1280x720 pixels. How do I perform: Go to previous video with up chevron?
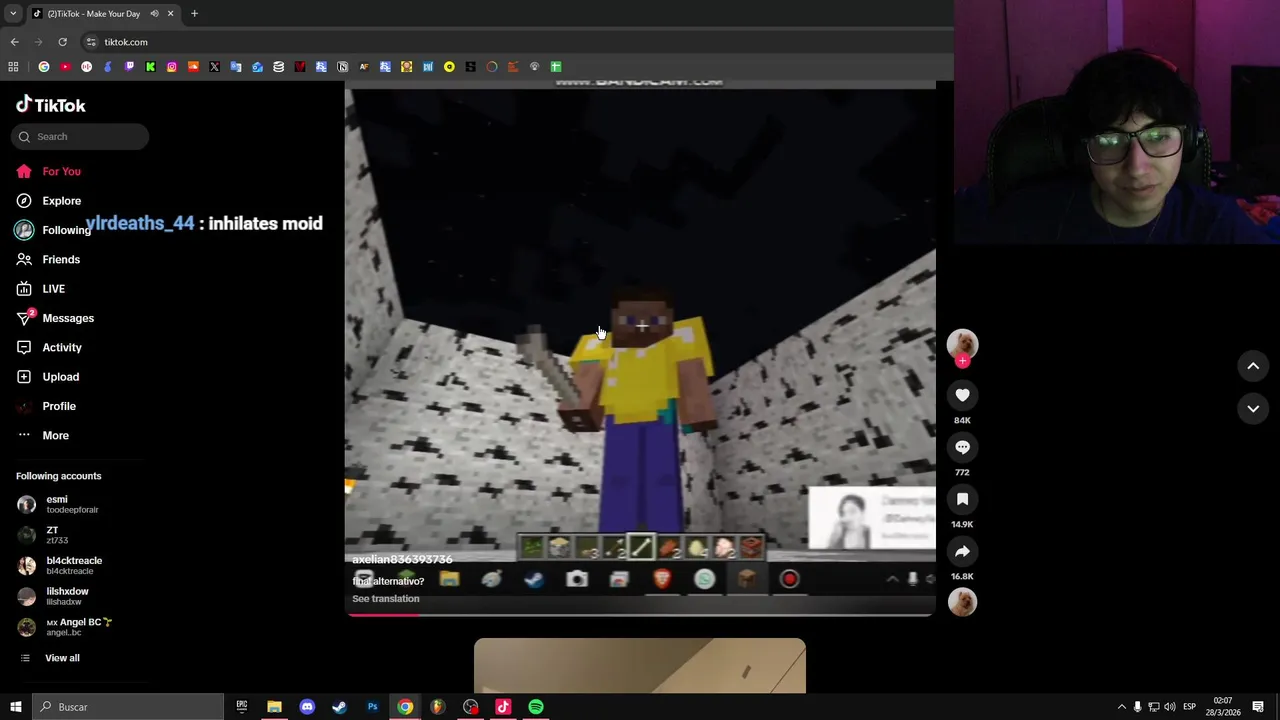point(1253,366)
